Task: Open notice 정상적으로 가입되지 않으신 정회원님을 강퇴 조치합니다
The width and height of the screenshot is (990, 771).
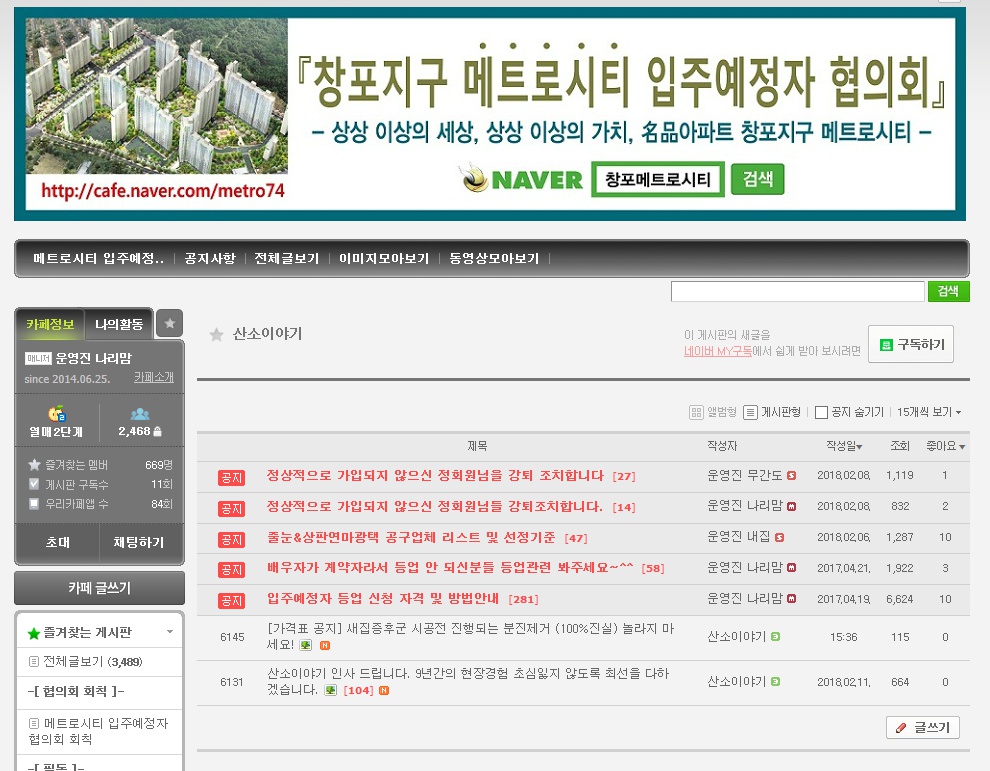Action: point(435,475)
